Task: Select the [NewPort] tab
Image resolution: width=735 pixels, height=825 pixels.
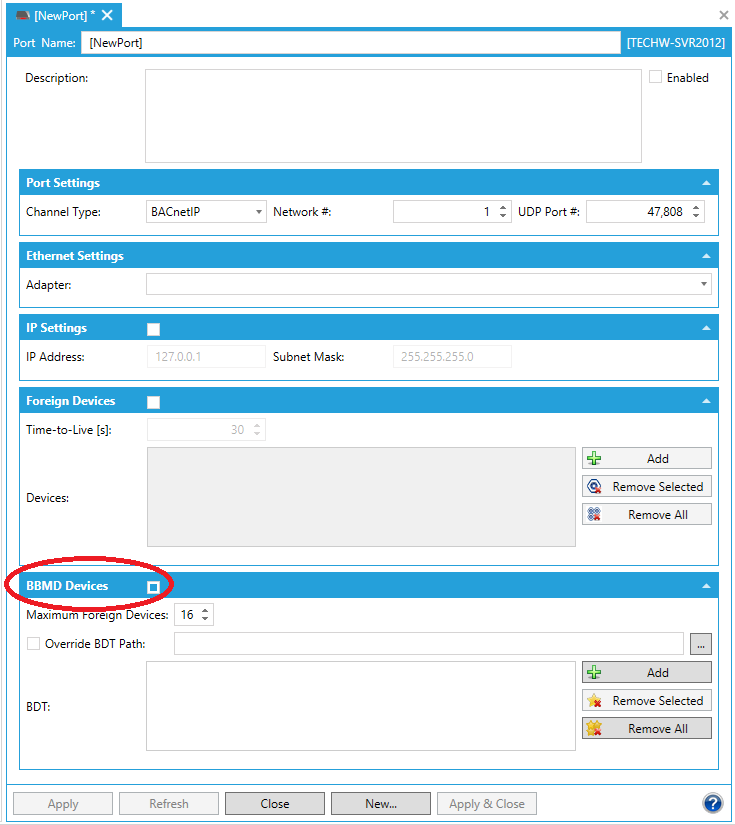Action: (x=56, y=15)
